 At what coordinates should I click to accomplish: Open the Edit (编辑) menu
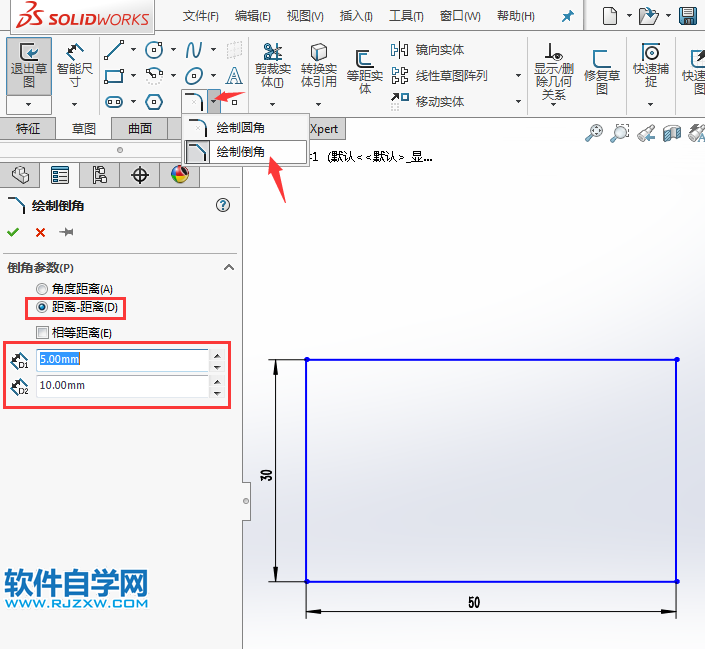pyautogui.click(x=253, y=16)
